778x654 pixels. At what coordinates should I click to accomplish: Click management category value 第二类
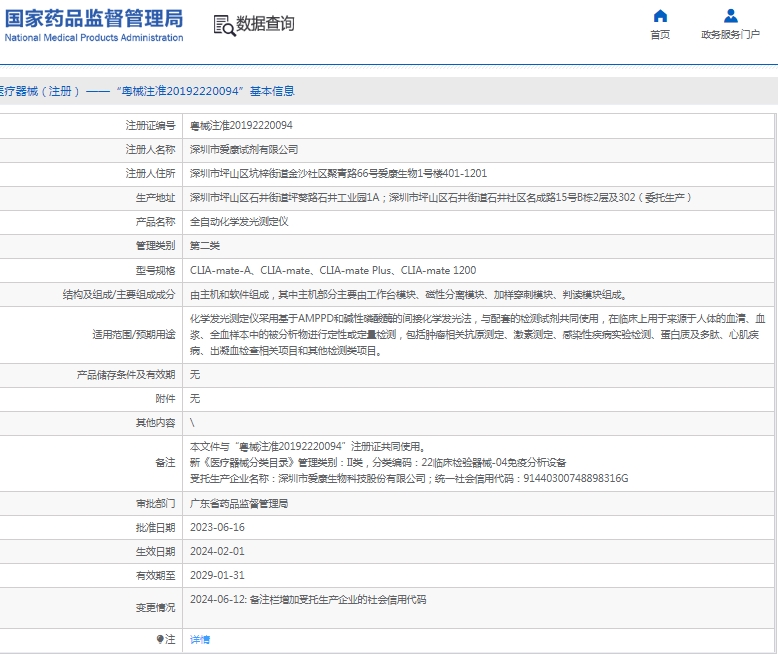click(x=205, y=246)
